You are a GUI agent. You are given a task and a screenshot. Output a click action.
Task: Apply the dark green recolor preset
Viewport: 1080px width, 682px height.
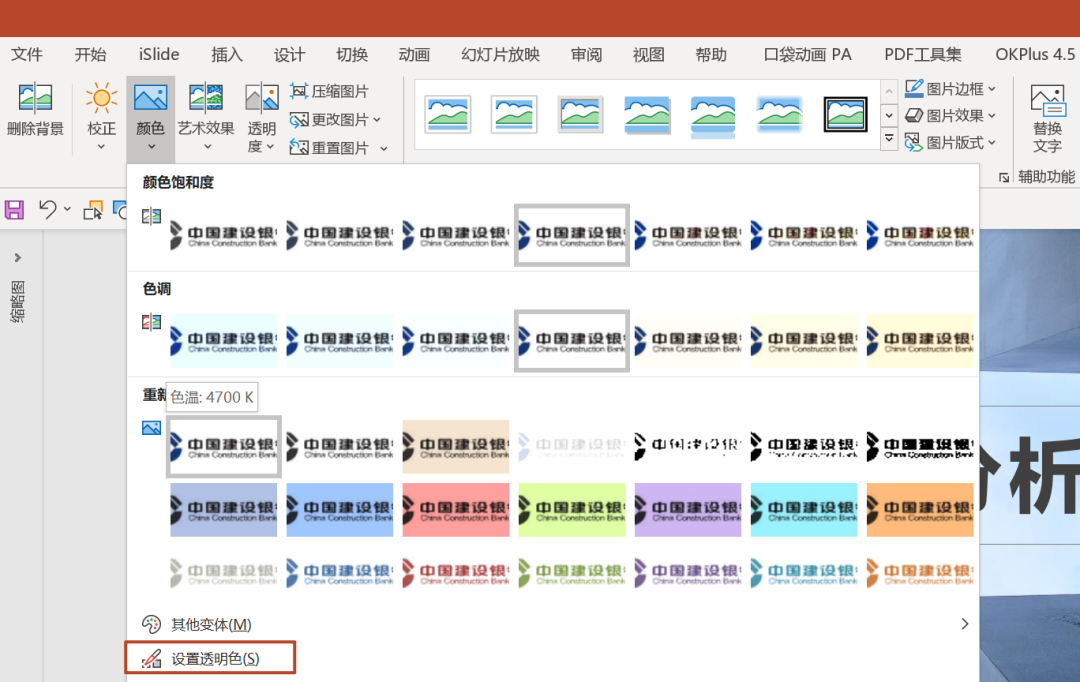[x=572, y=510]
